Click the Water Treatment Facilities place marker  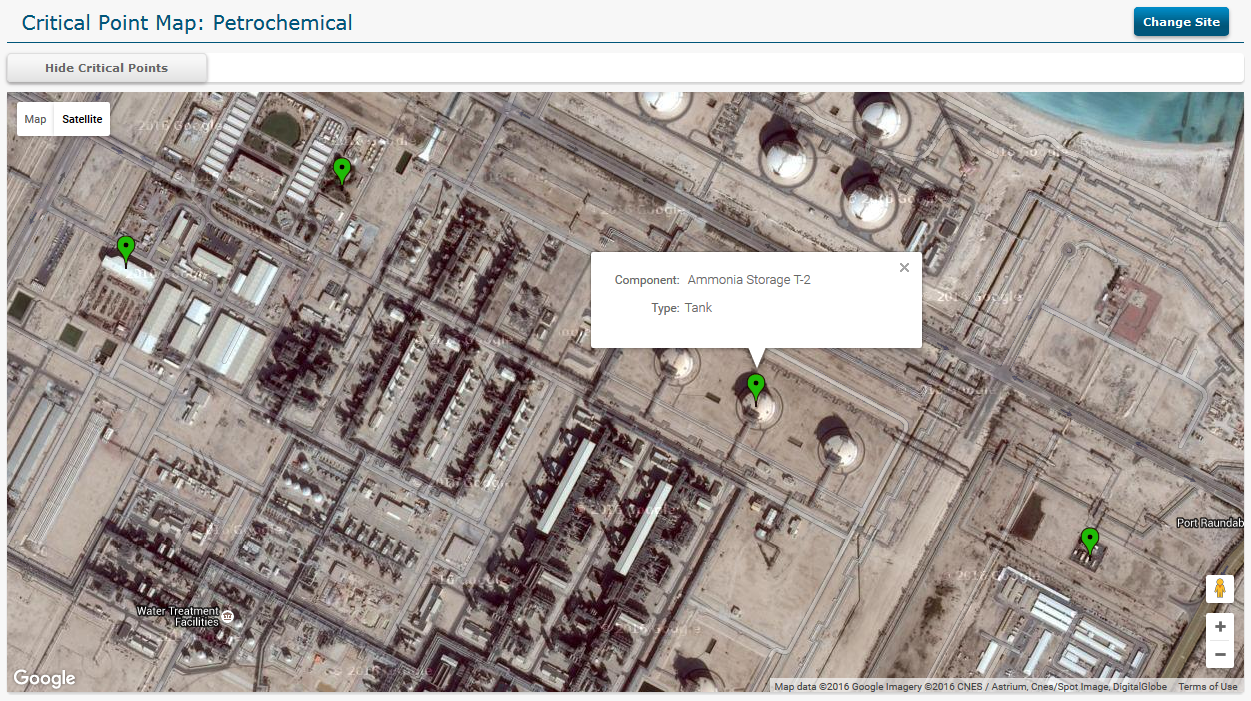pos(228,616)
